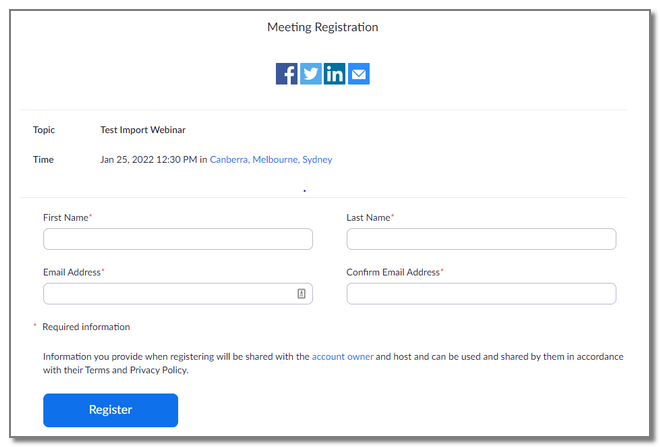The width and height of the screenshot is (660, 447).
Task: Click into the Confirm Email Address field
Action: click(x=481, y=294)
